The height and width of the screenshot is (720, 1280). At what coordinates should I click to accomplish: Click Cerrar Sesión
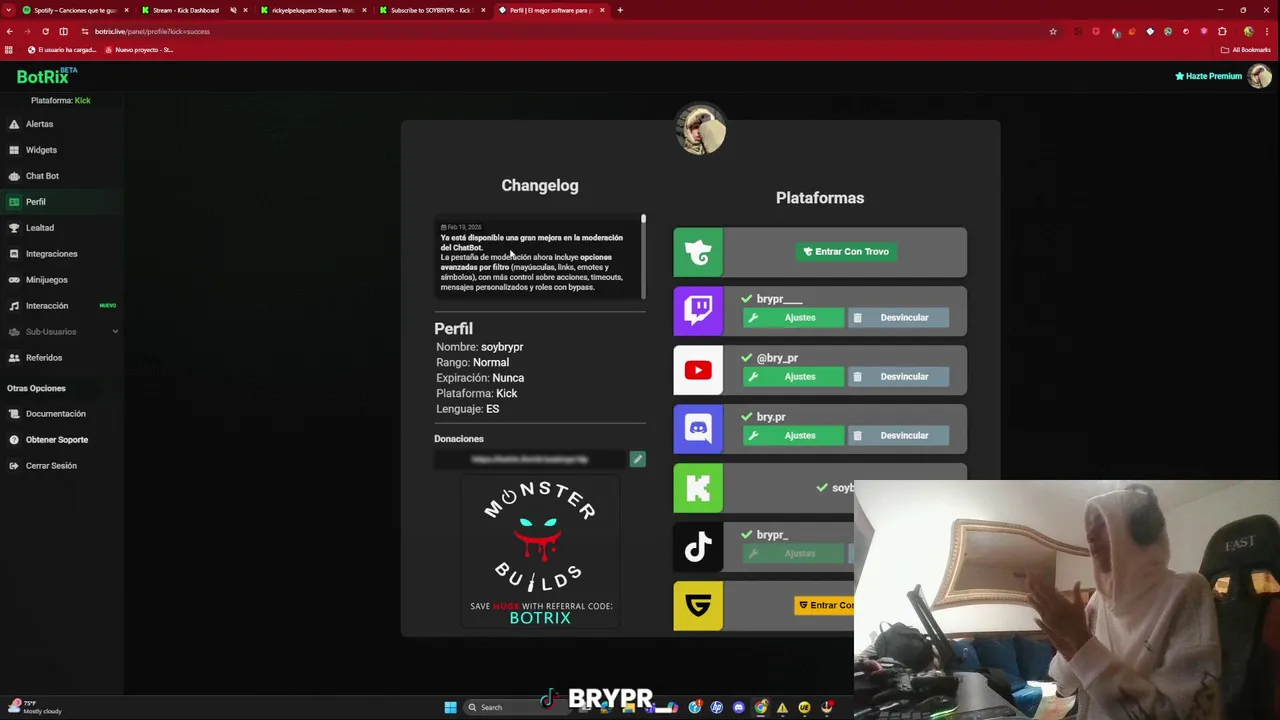coord(51,466)
